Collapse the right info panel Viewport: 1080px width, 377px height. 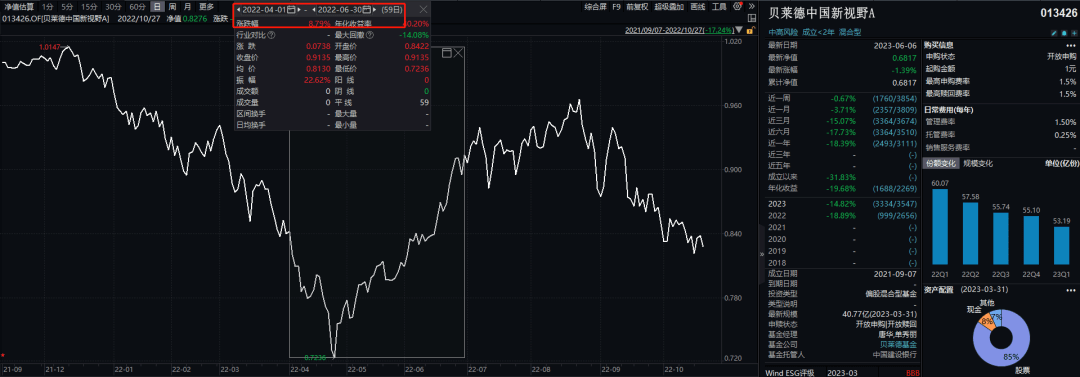pyautogui.click(x=761, y=254)
